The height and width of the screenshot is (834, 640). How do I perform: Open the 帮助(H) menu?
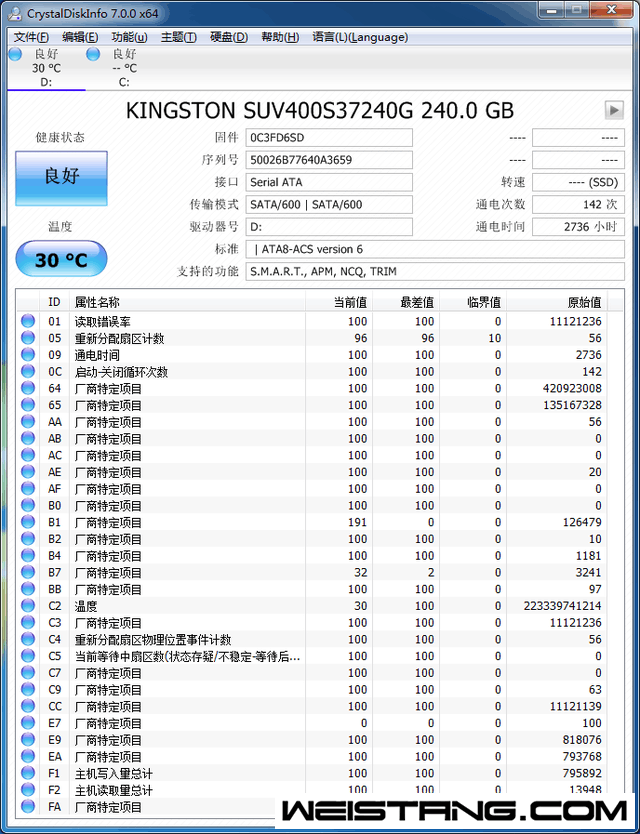[x=280, y=37]
